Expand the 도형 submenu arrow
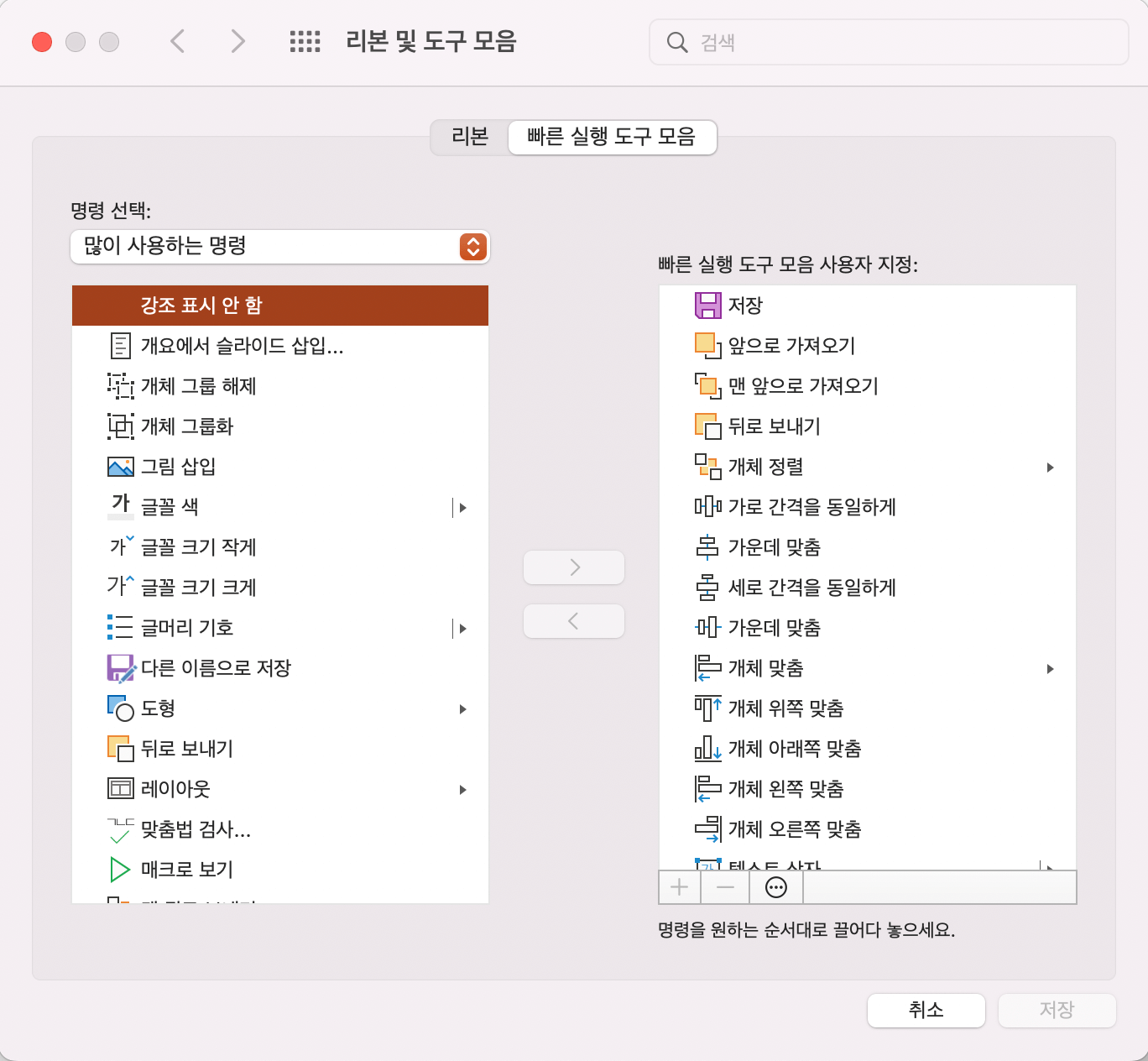 462,709
